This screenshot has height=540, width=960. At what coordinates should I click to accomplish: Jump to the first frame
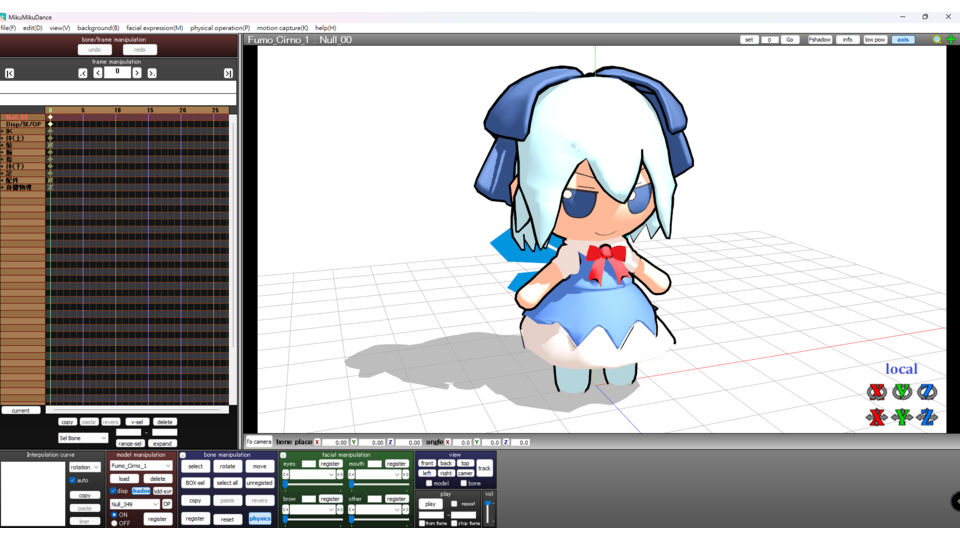9,73
